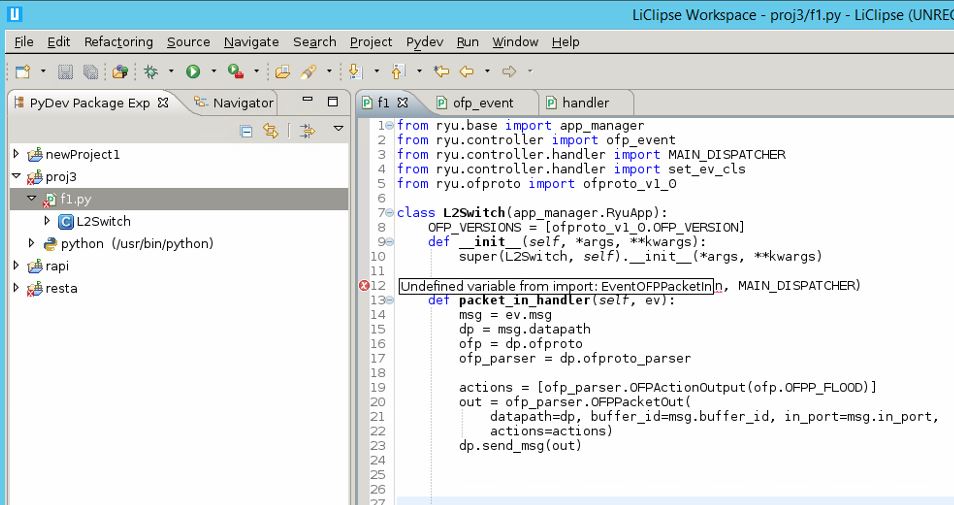Open the Debug dropdown arrow
954x505 pixels.
(x=171, y=72)
